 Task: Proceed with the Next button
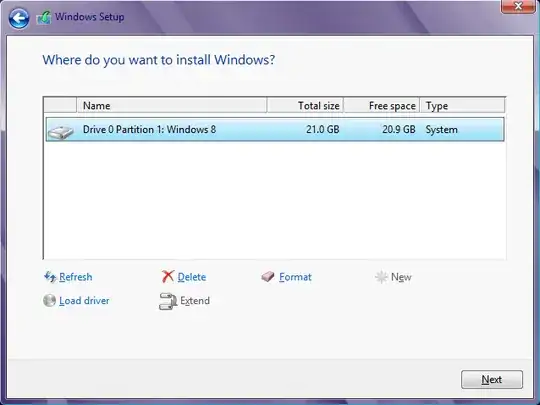pyautogui.click(x=492, y=380)
